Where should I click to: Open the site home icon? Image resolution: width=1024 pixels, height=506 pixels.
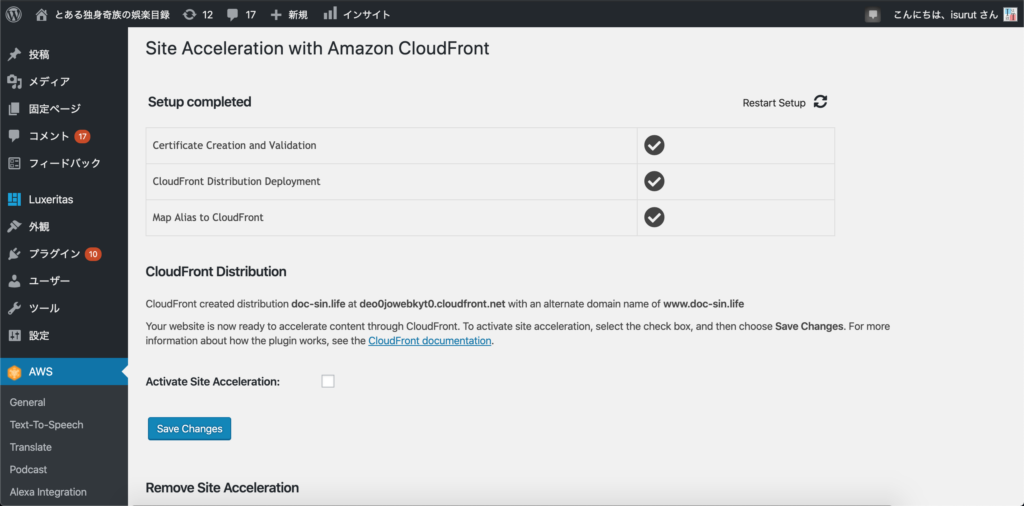pos(42,14)
